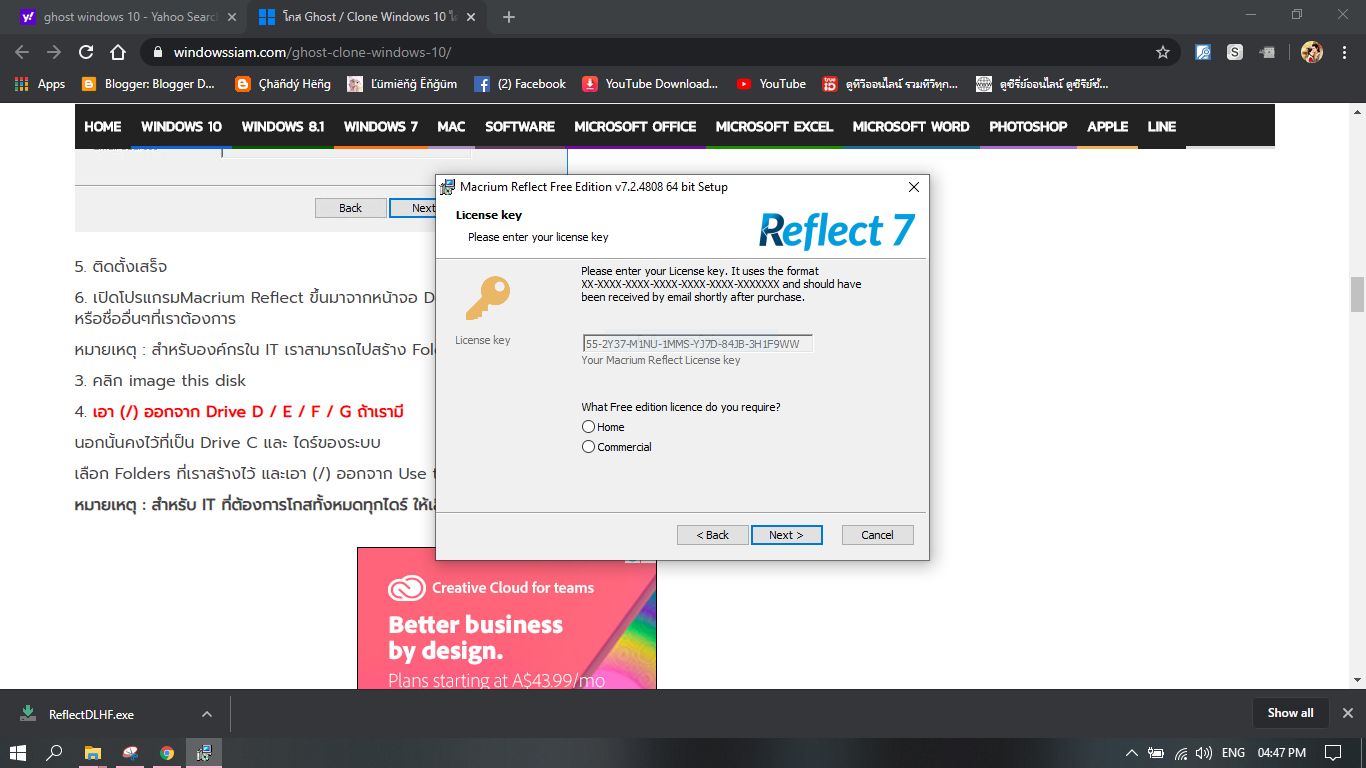
Task: Close the Yahoo Search tab
Action: pyautogui.click(x=232, y=17)
